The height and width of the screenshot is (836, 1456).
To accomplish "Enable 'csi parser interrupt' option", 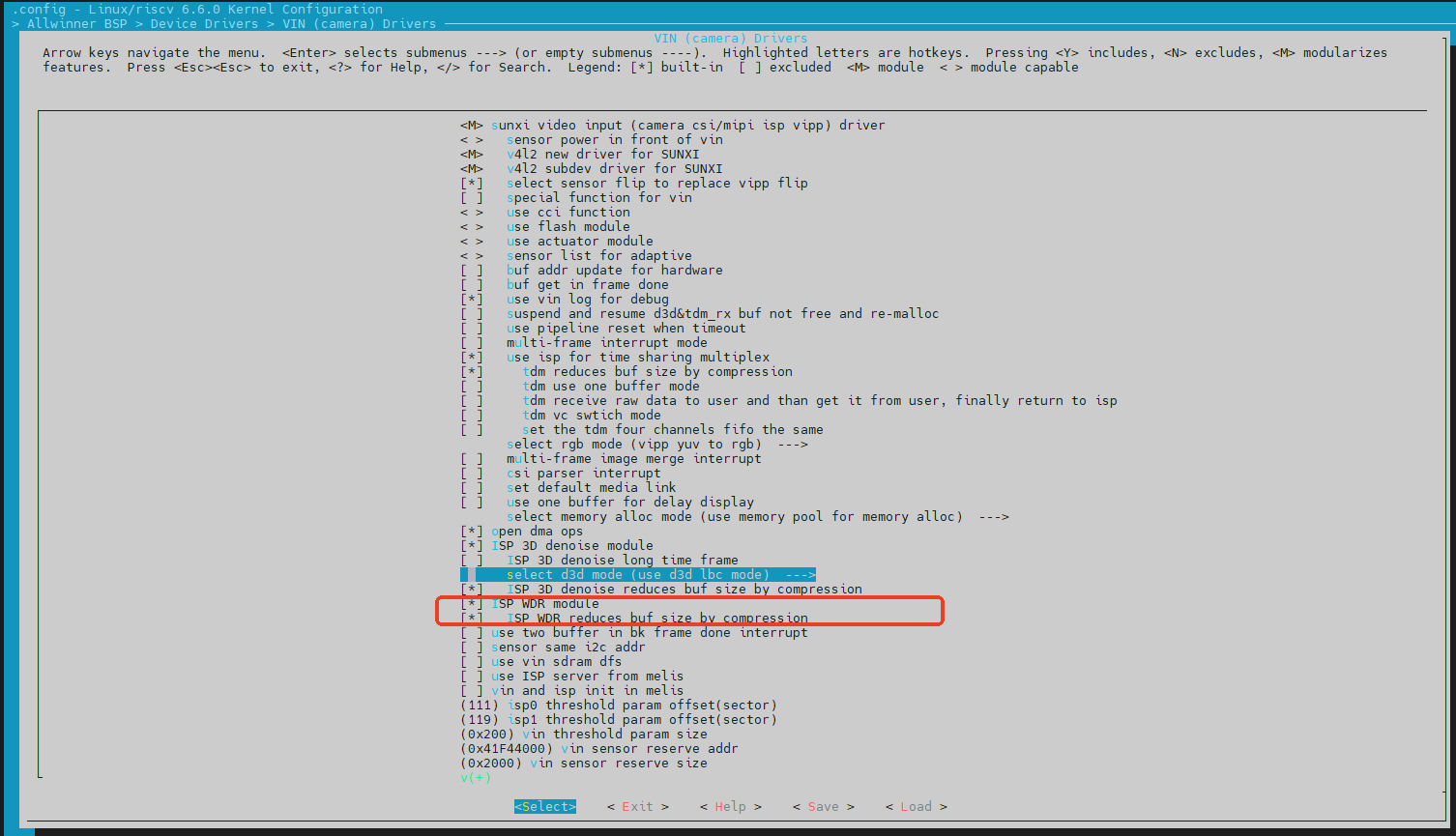I will tap(583, 473).
